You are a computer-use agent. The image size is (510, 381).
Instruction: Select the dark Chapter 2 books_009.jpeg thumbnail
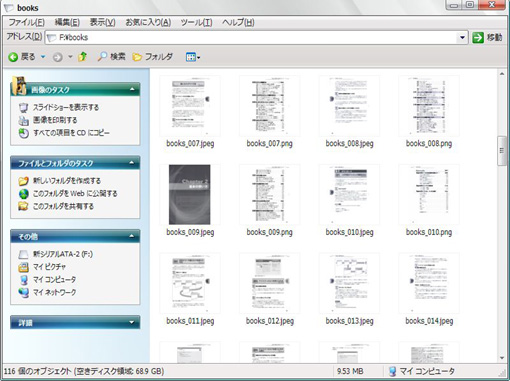(x=190, y=195)
